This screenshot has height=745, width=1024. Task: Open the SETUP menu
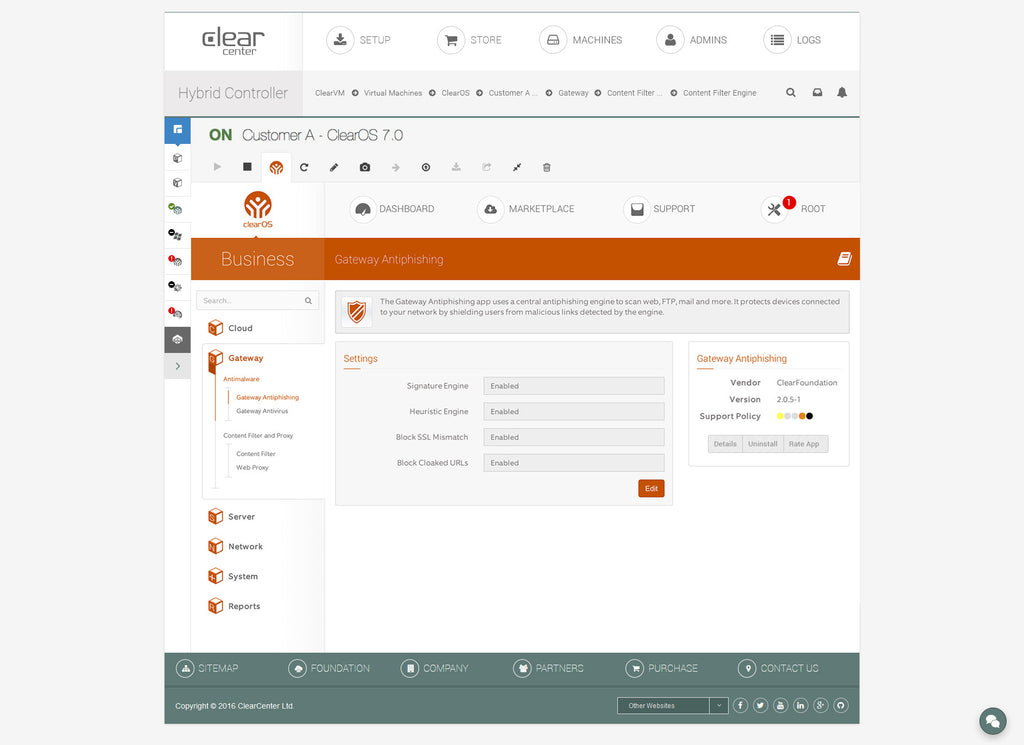click(359, 40)
